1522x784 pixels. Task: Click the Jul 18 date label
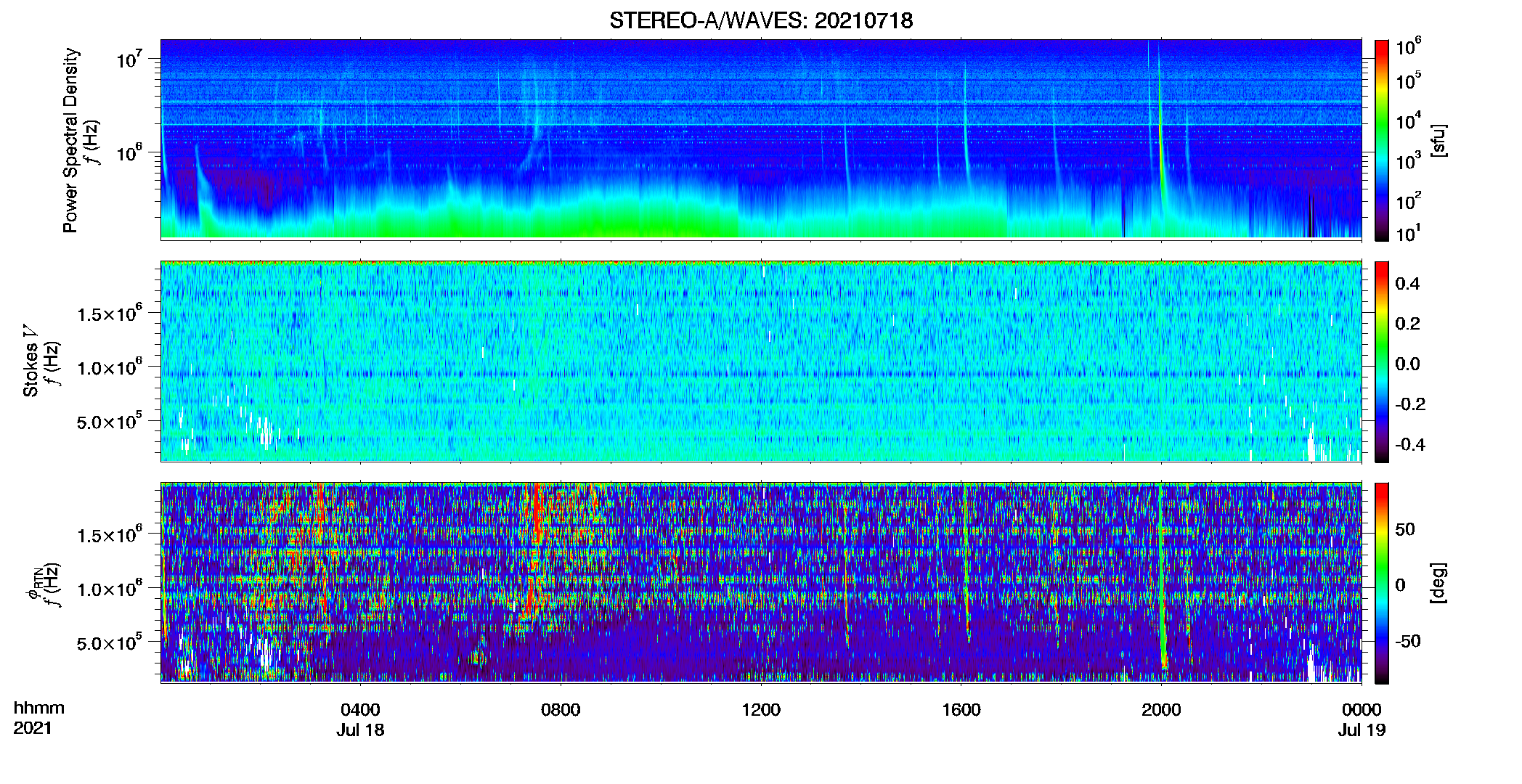pos(360,730)
